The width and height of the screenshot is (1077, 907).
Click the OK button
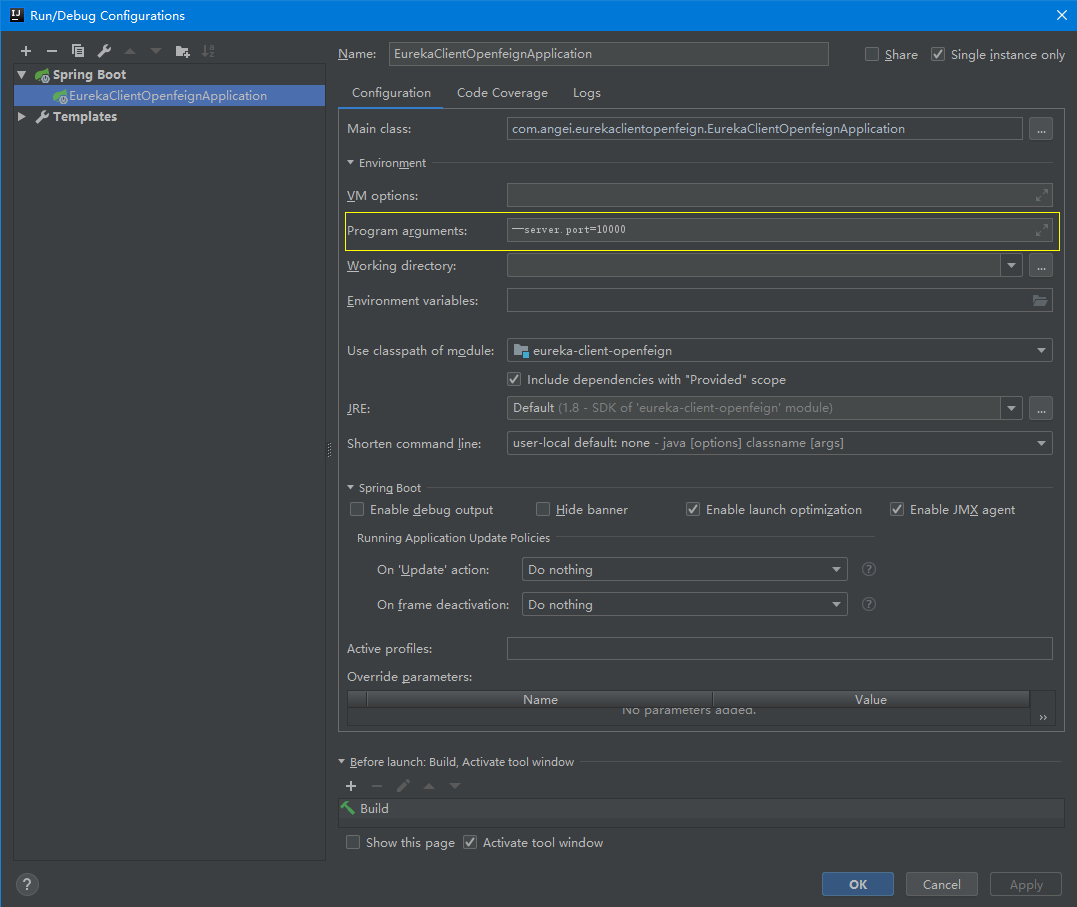(x=857, y=884)
